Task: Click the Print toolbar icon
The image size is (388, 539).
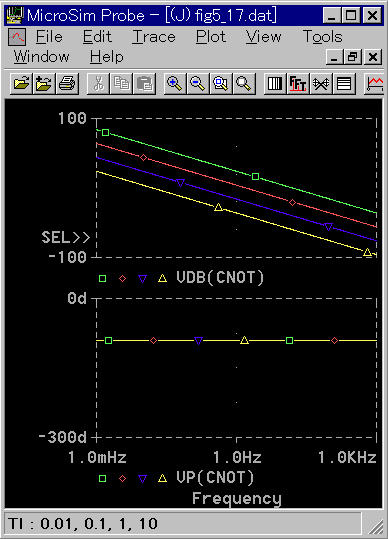Action: (x=67, y=83)
